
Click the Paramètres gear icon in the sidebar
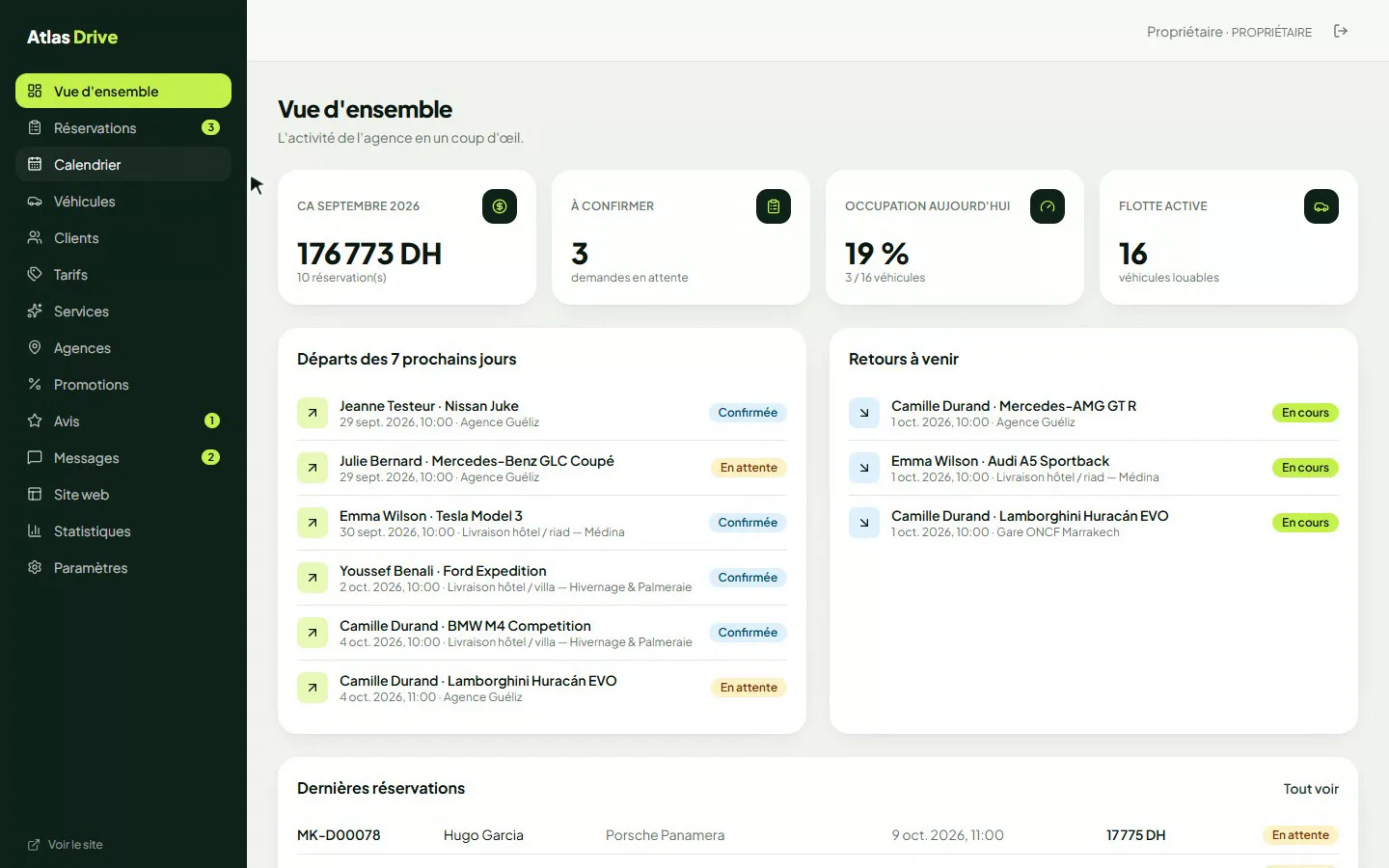click(x=35, y=567)
